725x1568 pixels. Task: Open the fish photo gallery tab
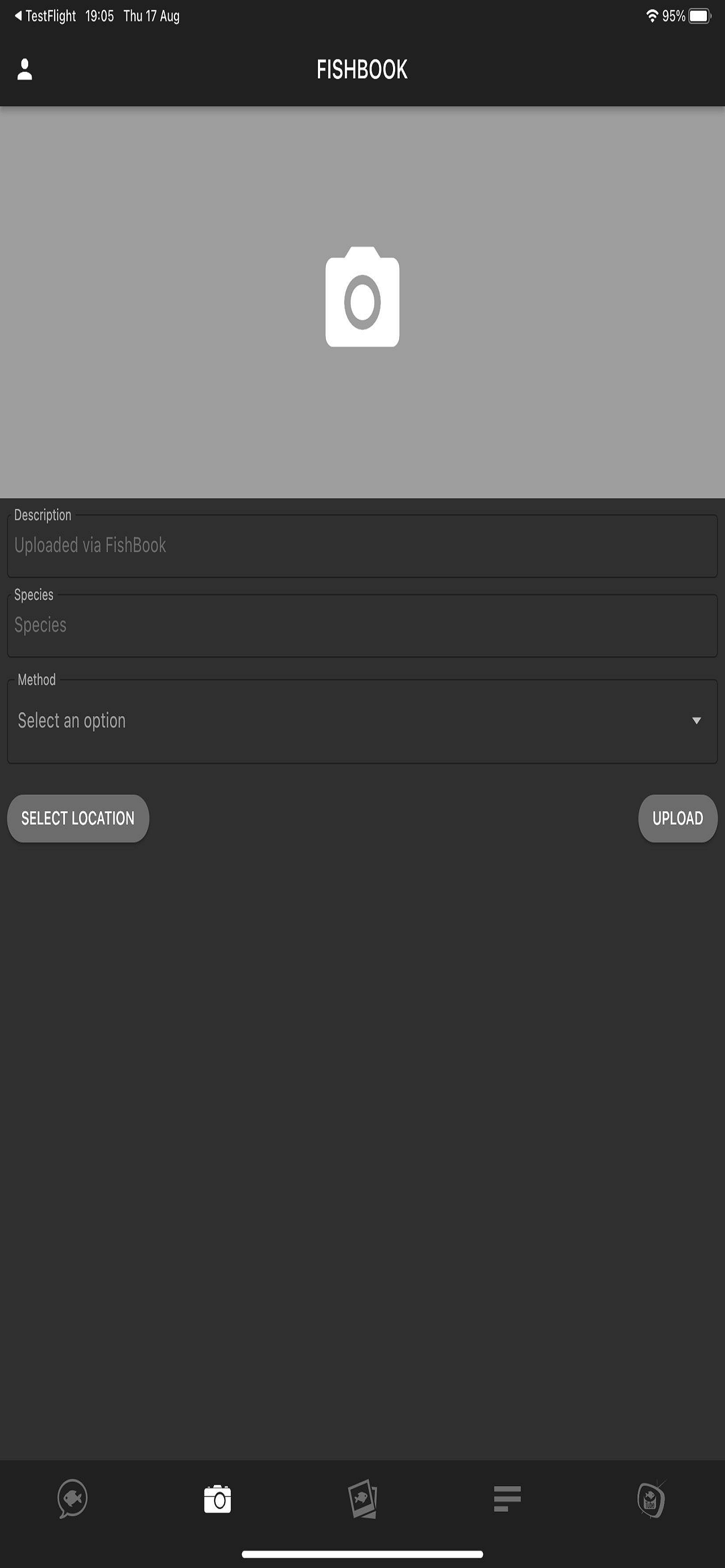click(362, 1499)
